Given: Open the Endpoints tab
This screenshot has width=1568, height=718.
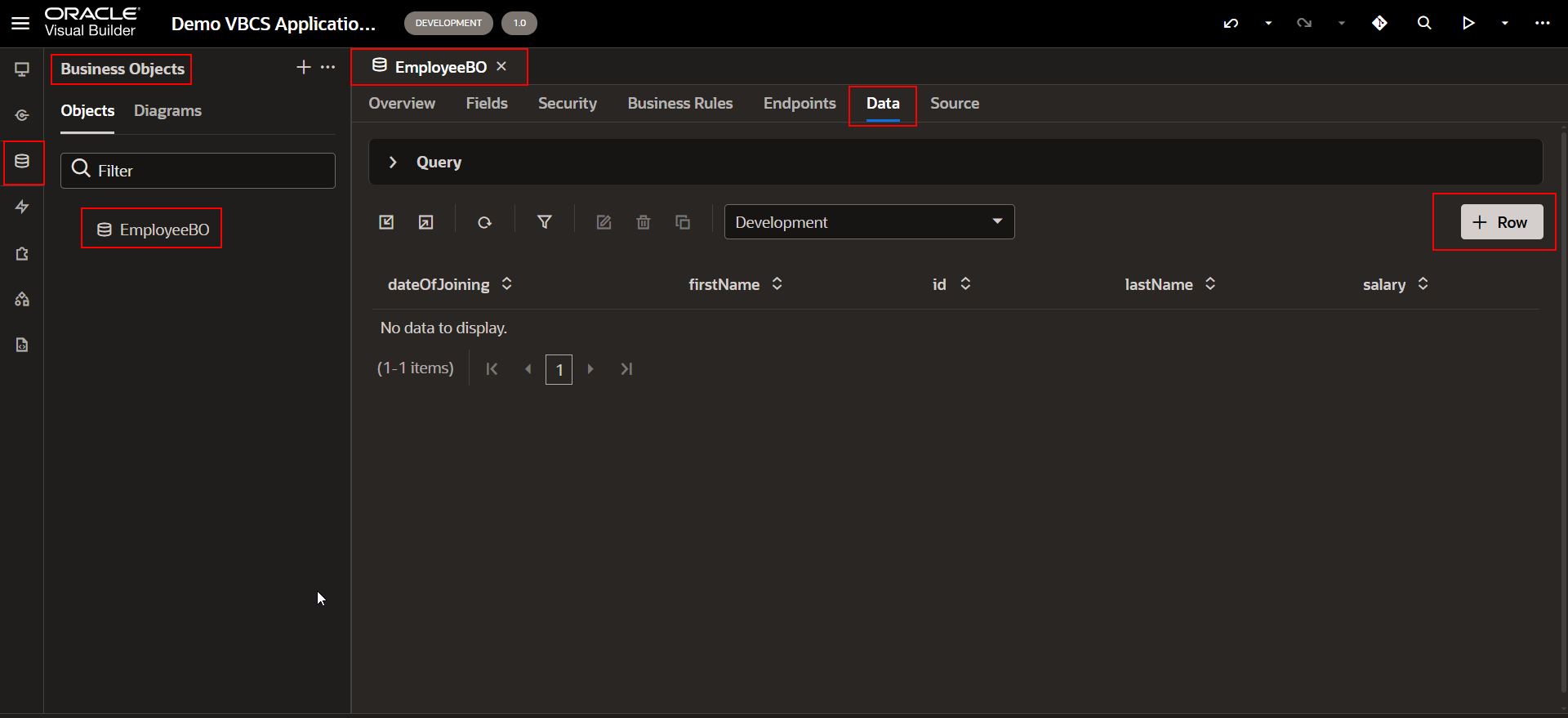Looking at the screenshot, I should 800,104.
